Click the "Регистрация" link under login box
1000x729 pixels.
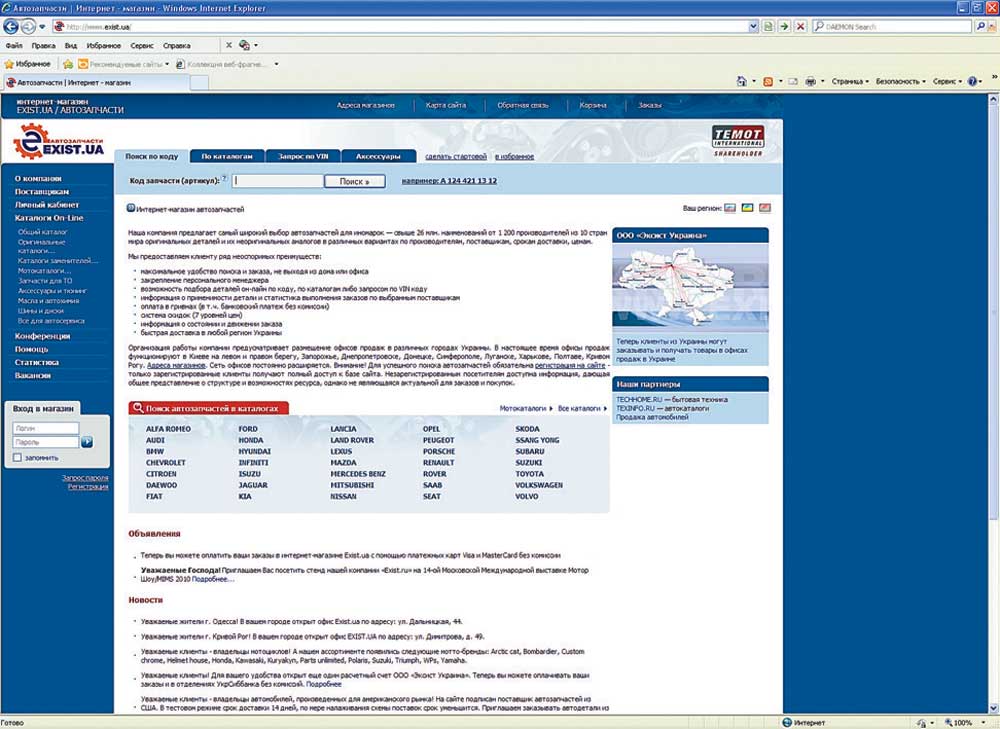tap(88, 487)
